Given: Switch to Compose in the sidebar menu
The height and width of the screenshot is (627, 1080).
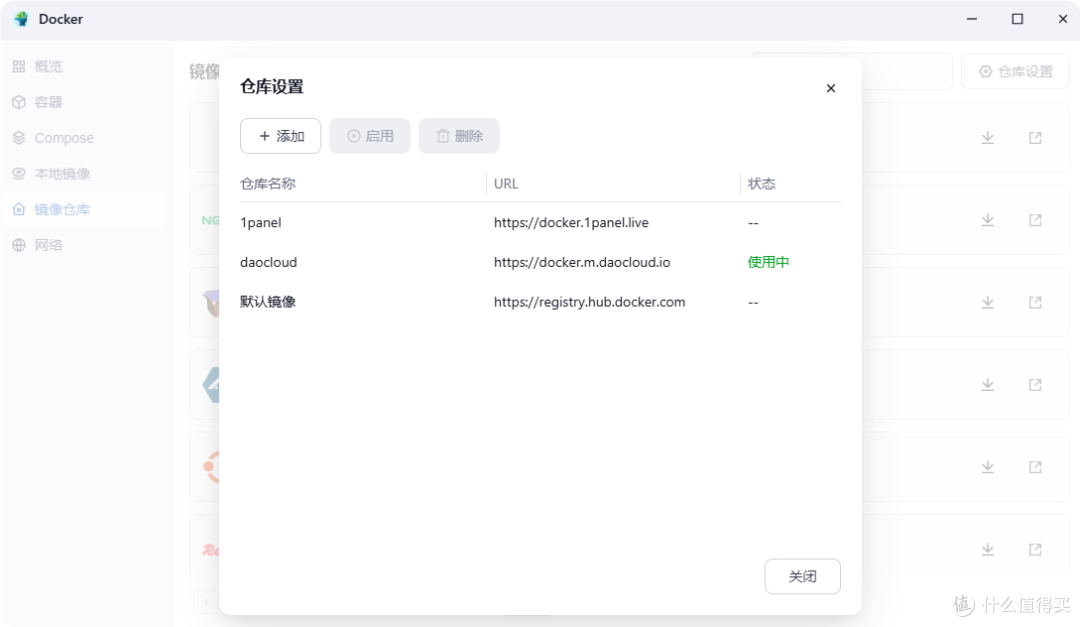Looking at the screenshot, I should tap(63, 137).
